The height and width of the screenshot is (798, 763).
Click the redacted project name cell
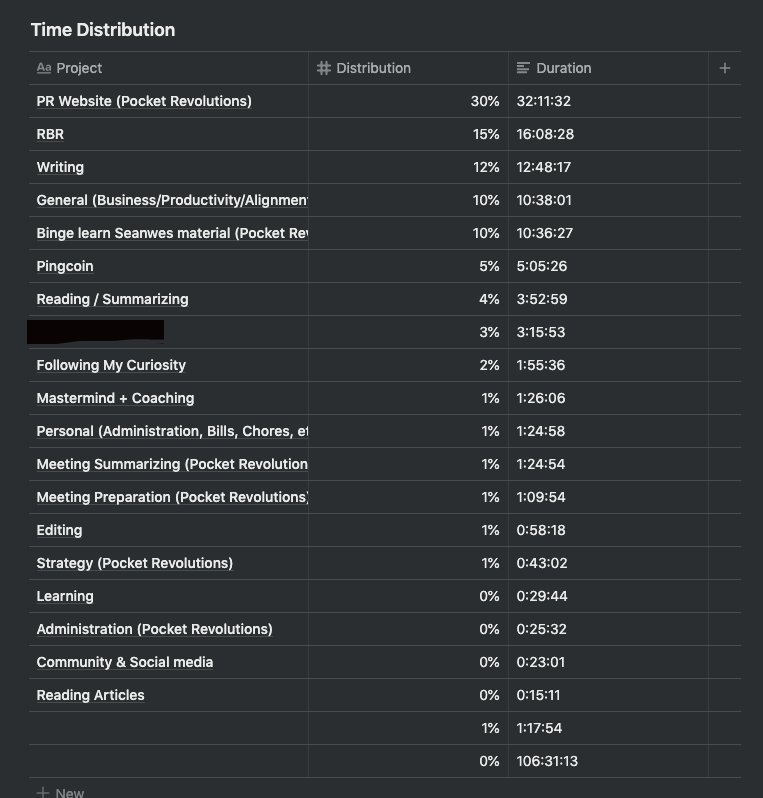pyautogui.click(x=96, y=331)
